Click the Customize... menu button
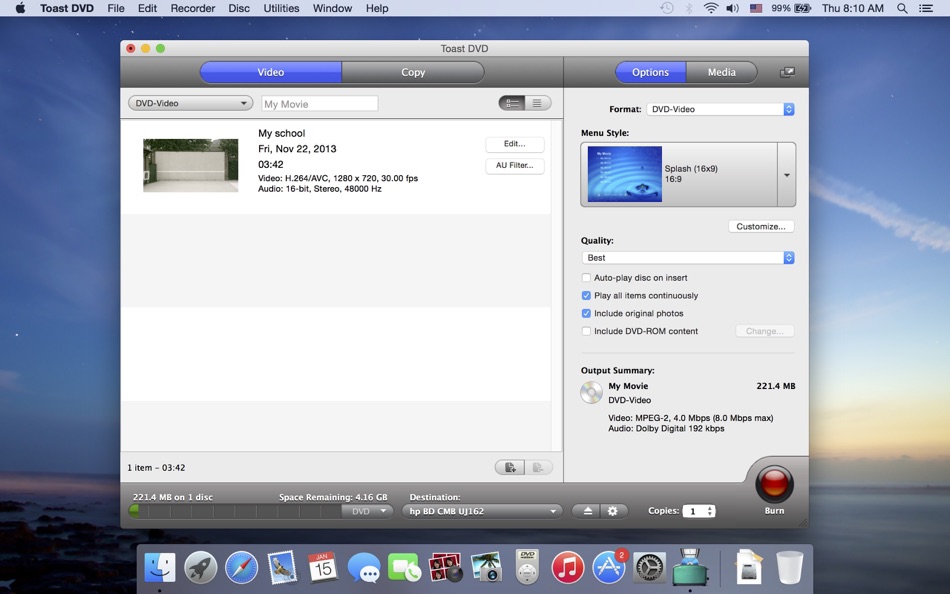This screenshot has width=950, height=594. tap(761, 226)
